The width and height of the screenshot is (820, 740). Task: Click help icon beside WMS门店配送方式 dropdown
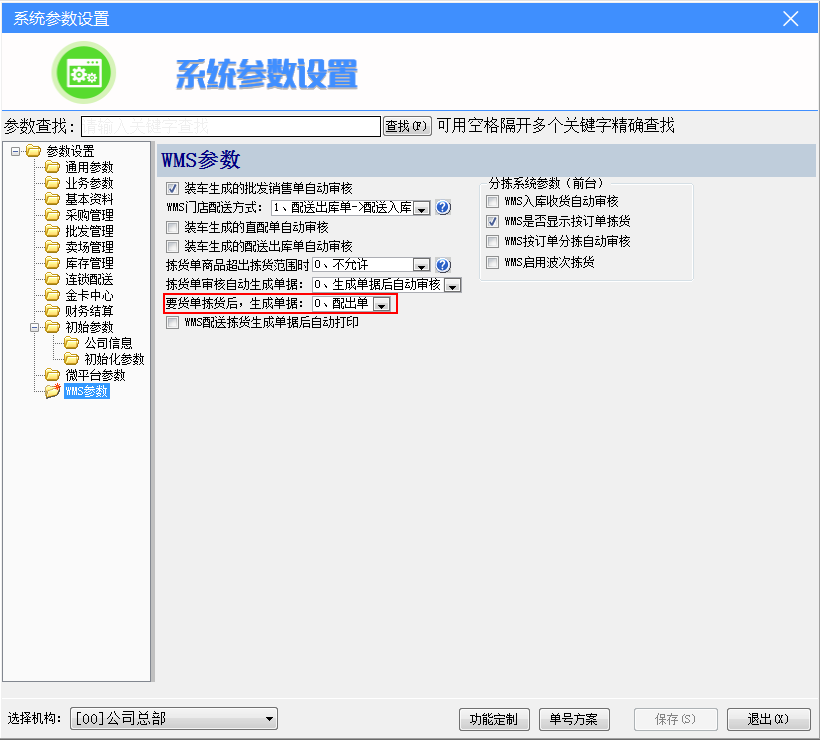coord(444,208)
